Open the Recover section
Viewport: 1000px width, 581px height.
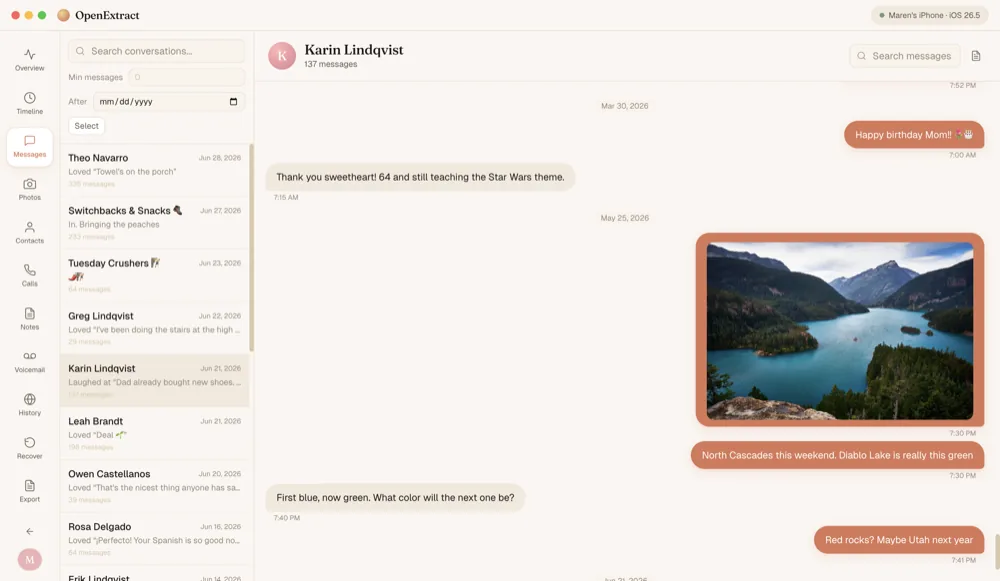pyautogui.click(x=29, y=448)
